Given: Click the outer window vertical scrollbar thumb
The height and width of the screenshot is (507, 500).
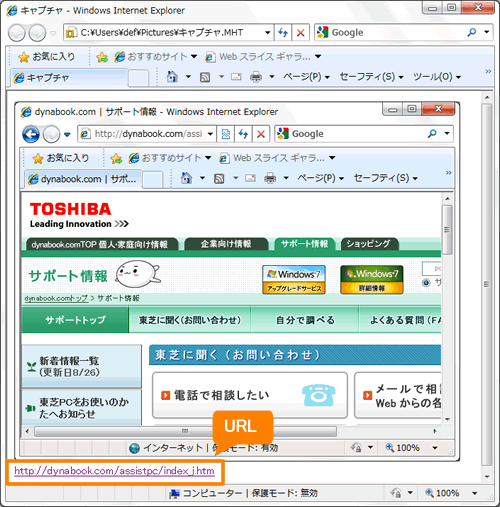Looking at the screenshot, I should coord(487,284).
